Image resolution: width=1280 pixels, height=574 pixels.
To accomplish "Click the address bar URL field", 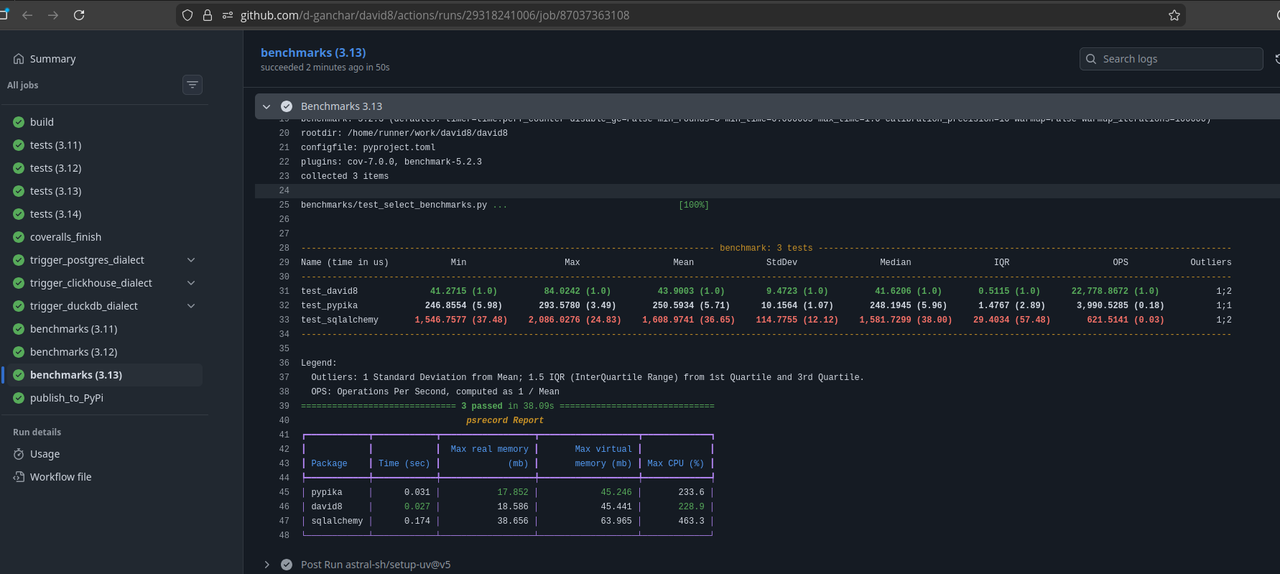I will (x=680, y=15).
